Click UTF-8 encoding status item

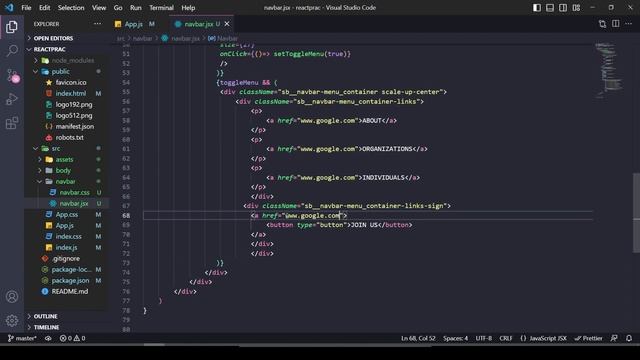click(x=484, y=338)
